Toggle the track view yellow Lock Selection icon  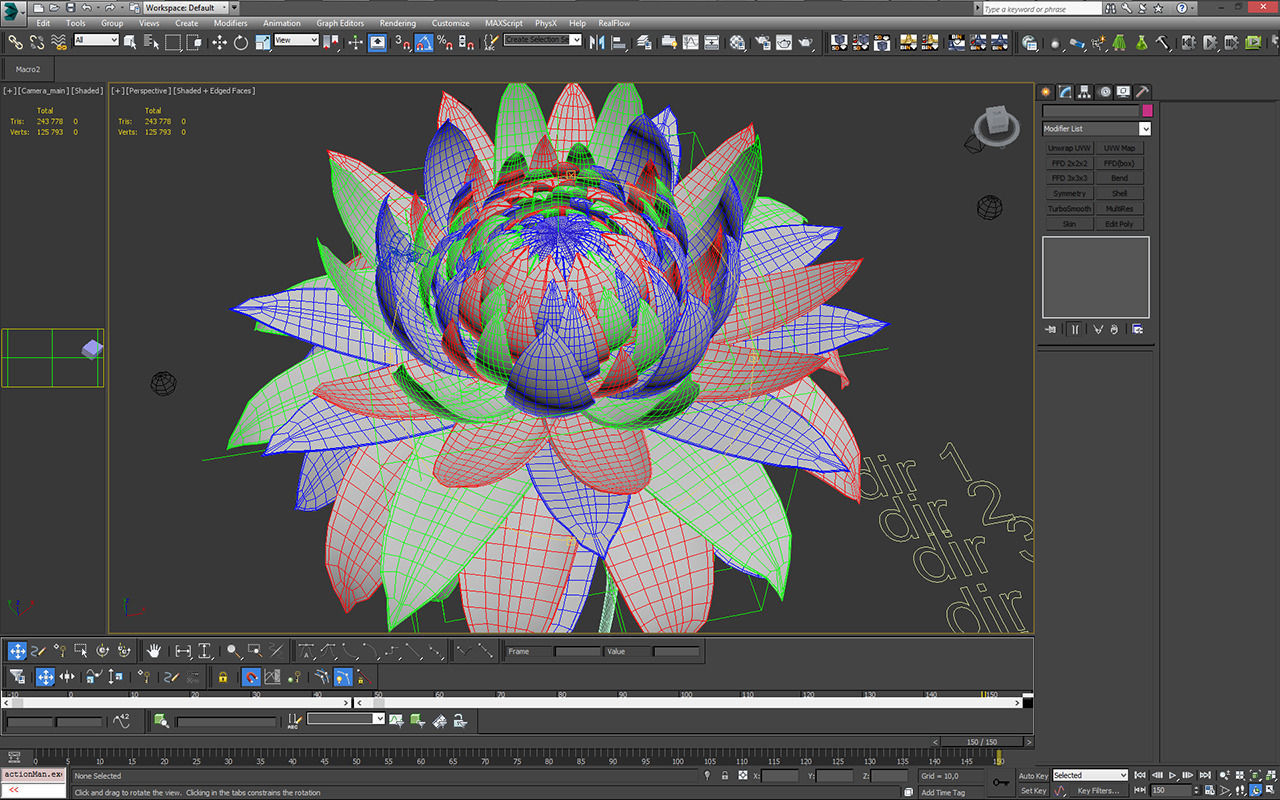(222, 677)
